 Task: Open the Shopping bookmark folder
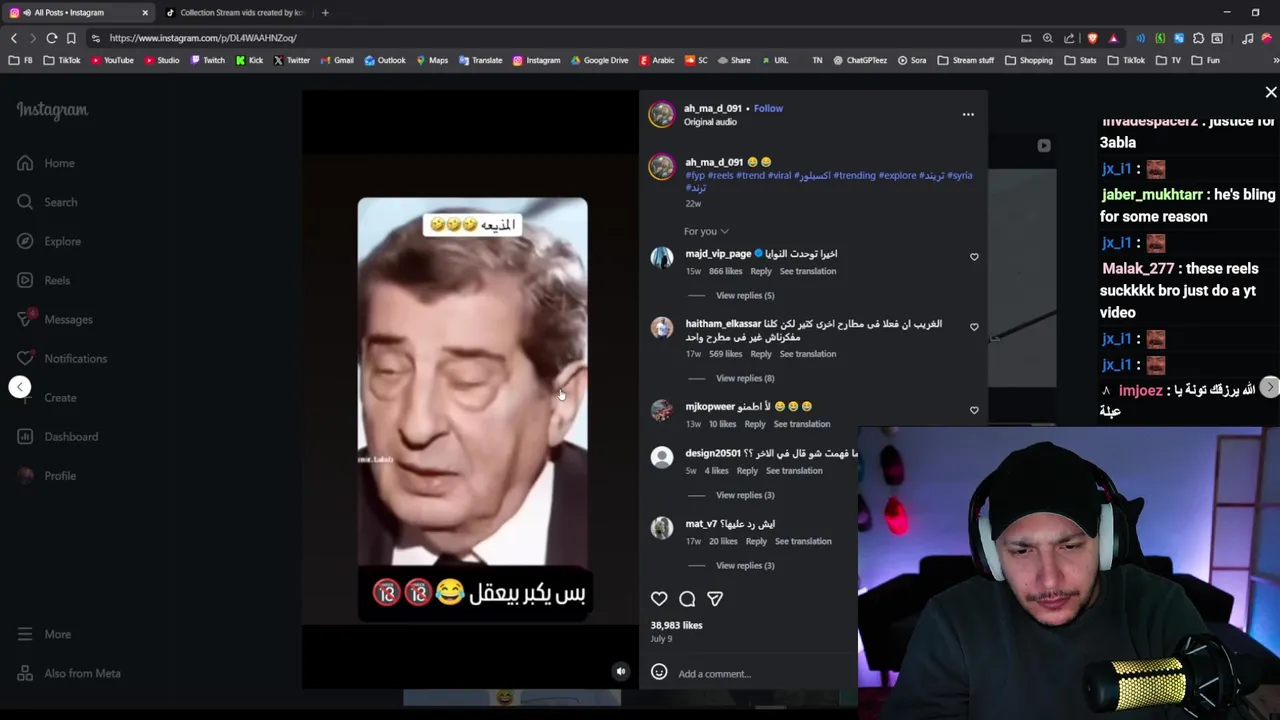click(1028, 60)
